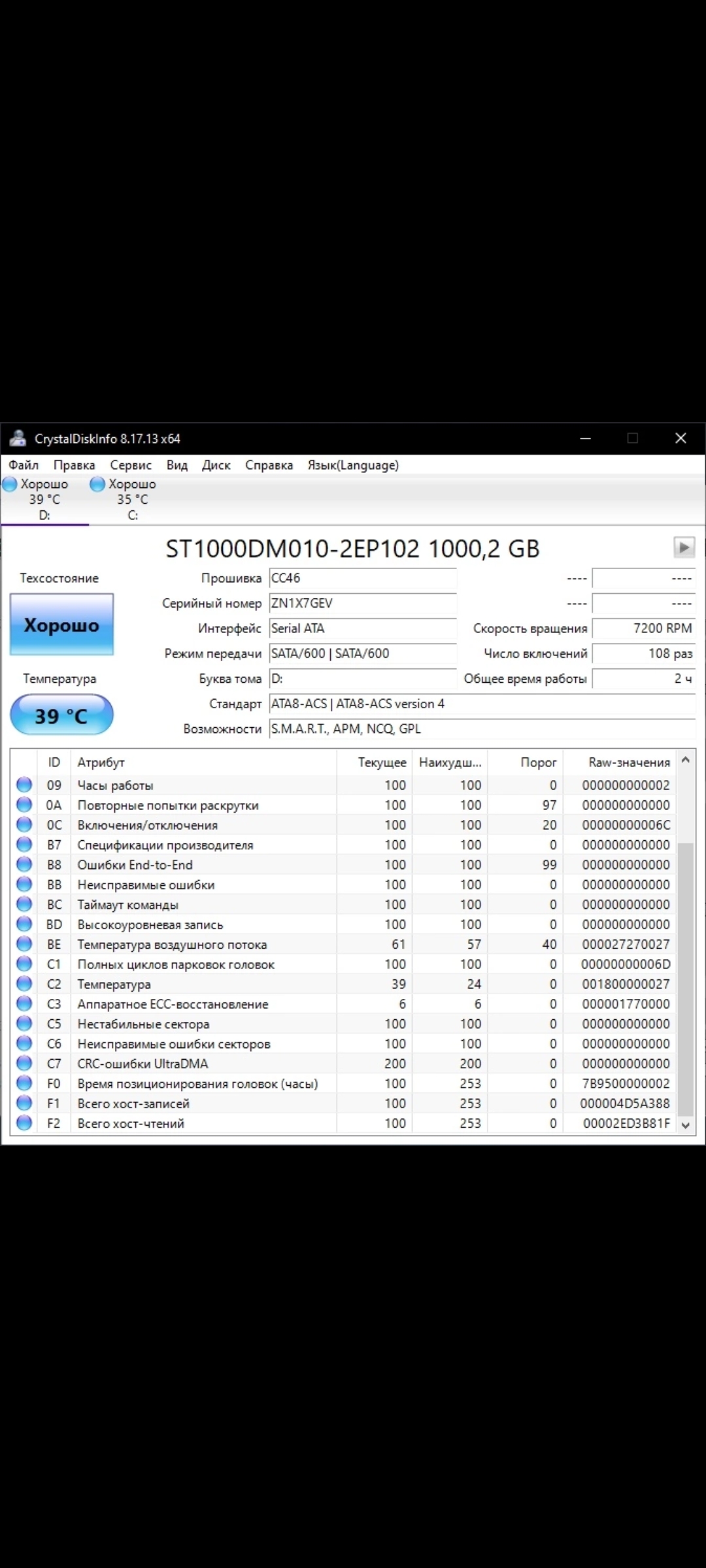Click the rotation speed value 7200 RPM
Image resolution: width=706 pixels, height=1568 pixels.
(x=643, y=629)
